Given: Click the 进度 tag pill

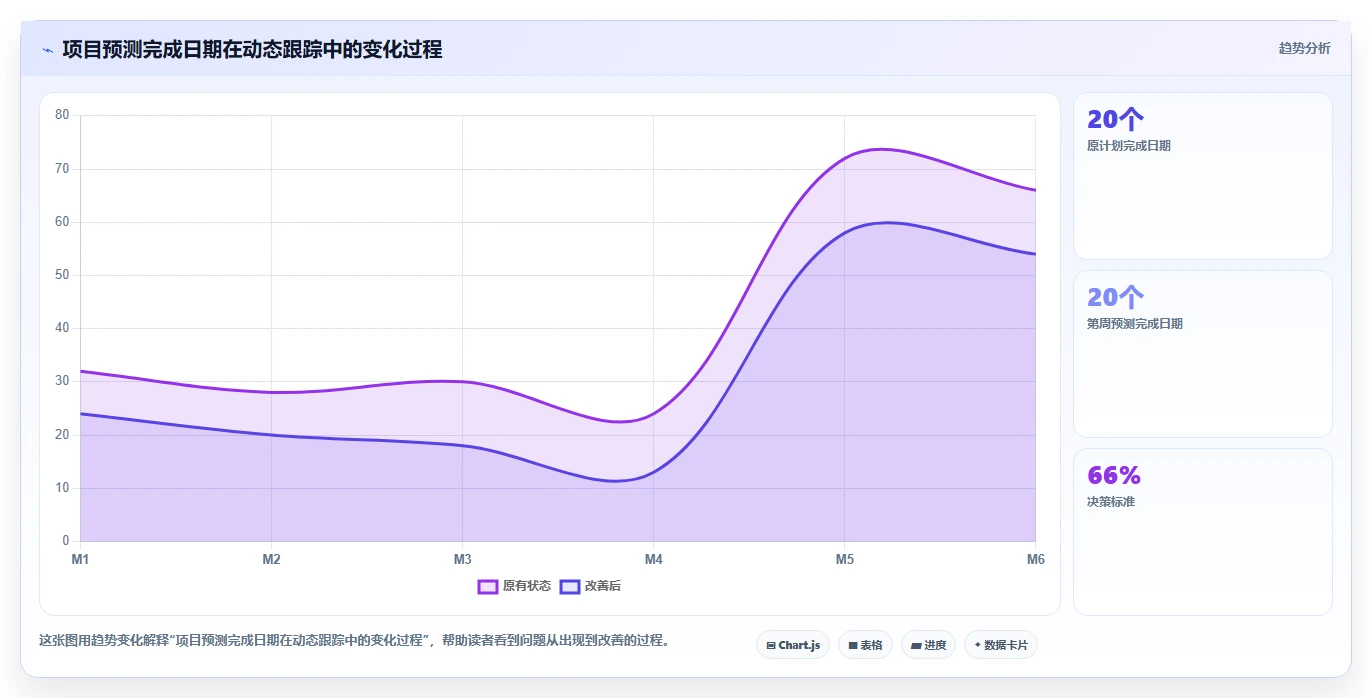Looking at the screenshot, I should 928,645.
